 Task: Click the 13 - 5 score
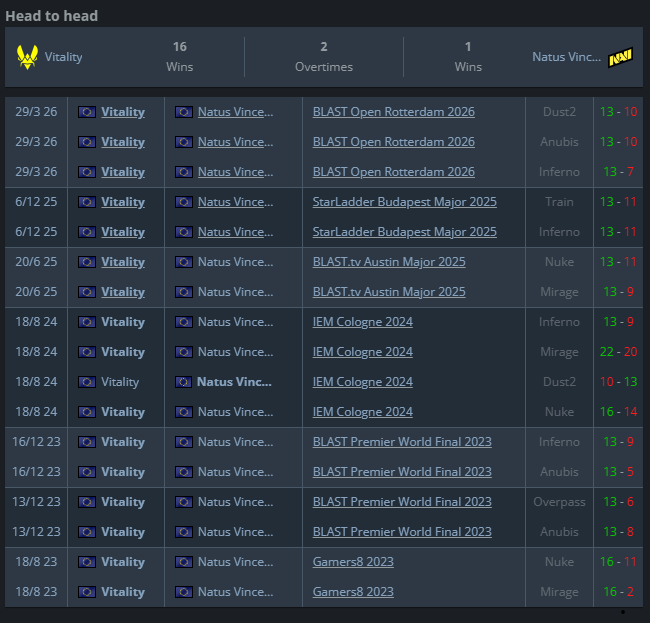click(x=618, y=472)
